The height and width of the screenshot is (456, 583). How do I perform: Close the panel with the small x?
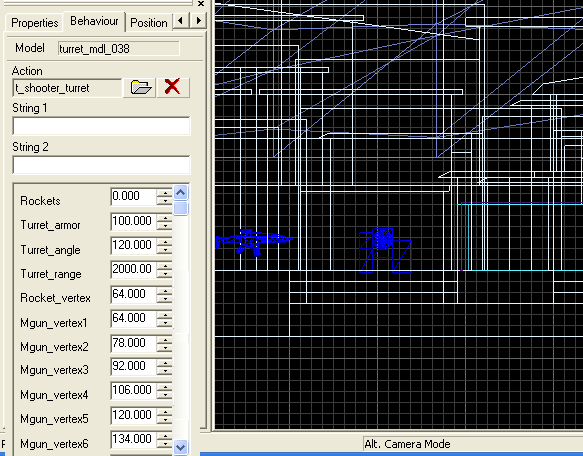201,3
